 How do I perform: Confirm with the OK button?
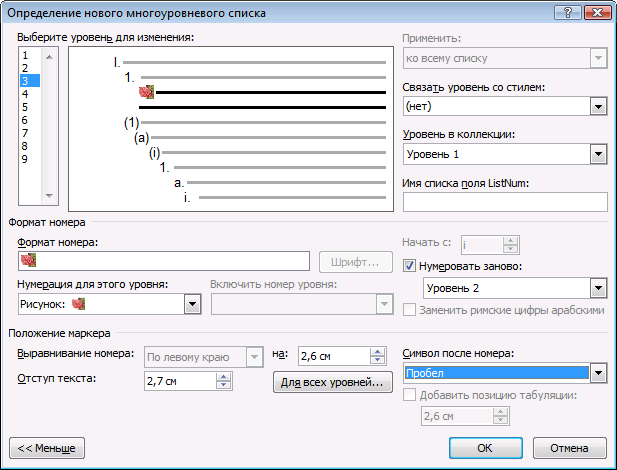tap(486, 448)
